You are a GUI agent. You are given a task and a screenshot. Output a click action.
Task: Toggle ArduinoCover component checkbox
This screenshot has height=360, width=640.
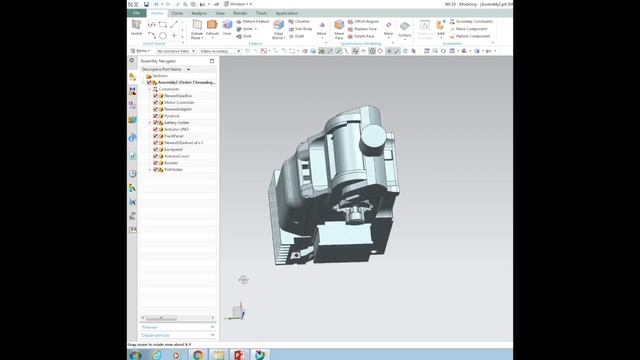(155, 156)
